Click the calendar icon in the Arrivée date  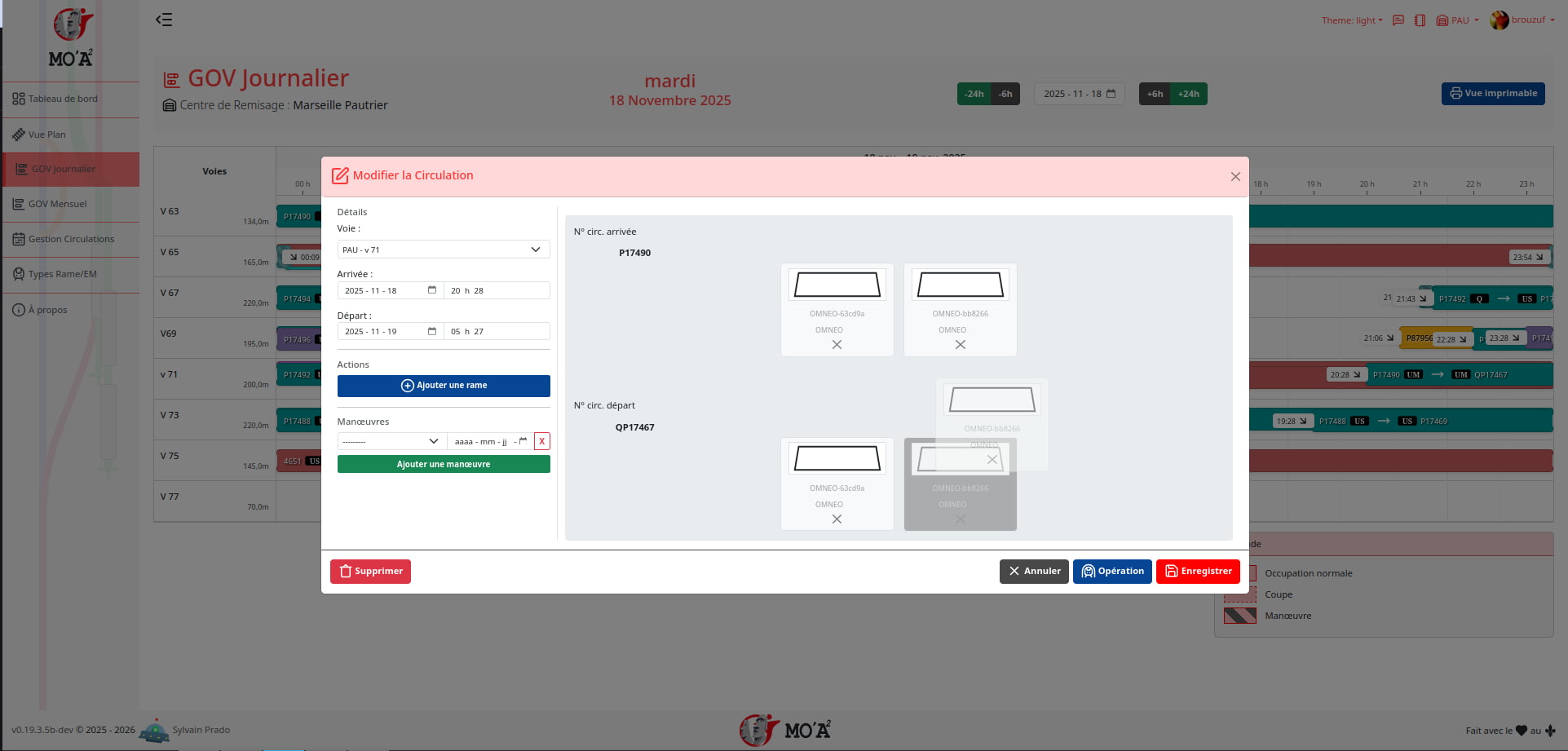pos(432,290)
